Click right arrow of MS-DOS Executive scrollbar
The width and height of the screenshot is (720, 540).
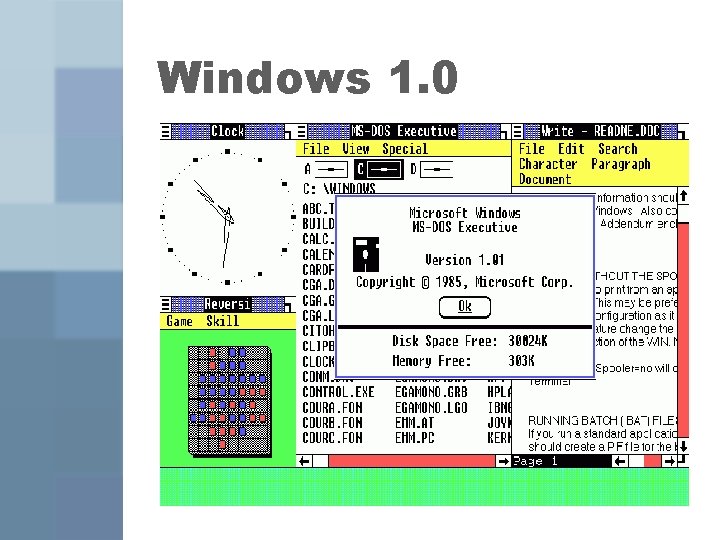(x=503, y=461)
